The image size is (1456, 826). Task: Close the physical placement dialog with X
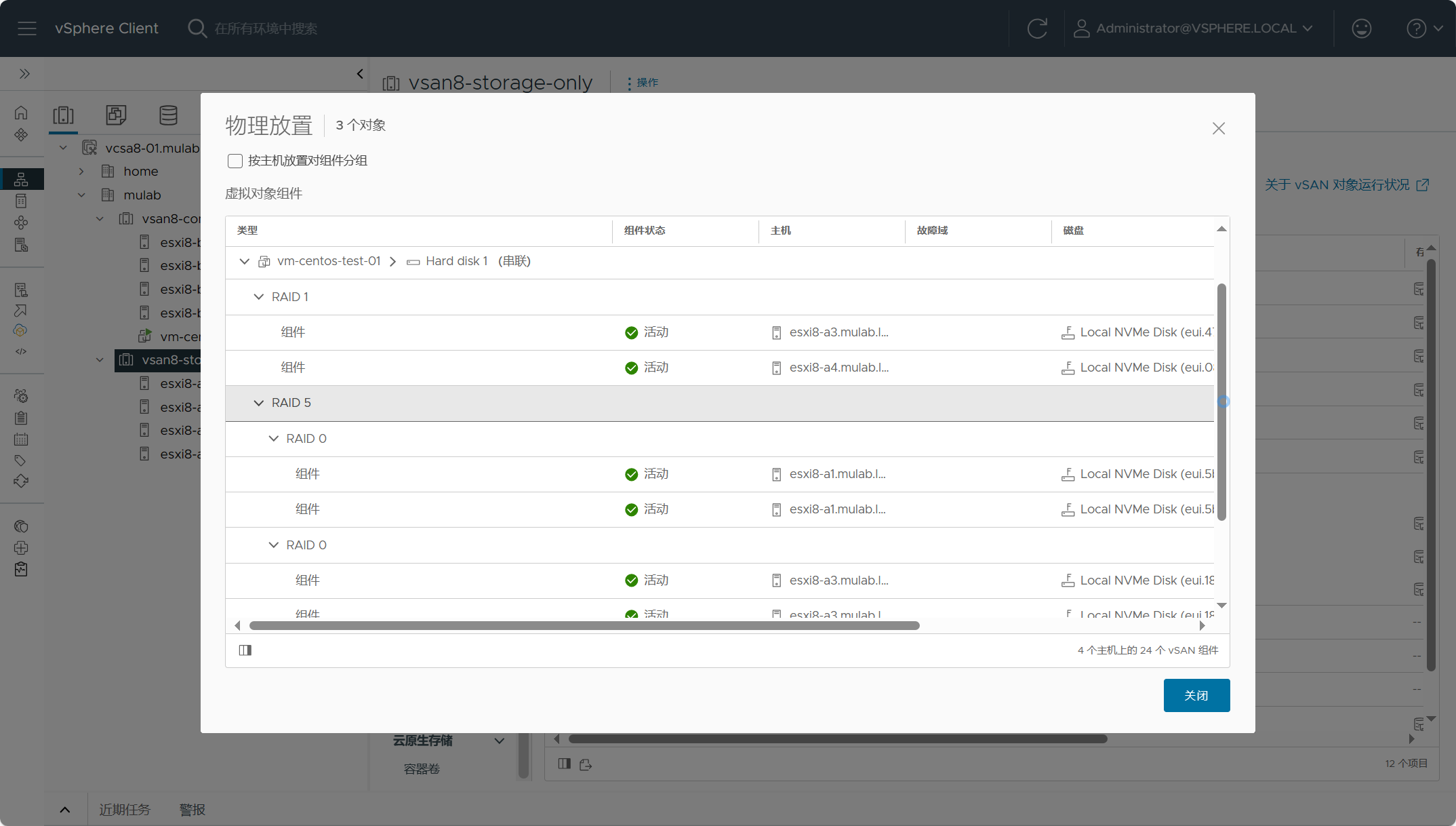(x=1218, y=128)
